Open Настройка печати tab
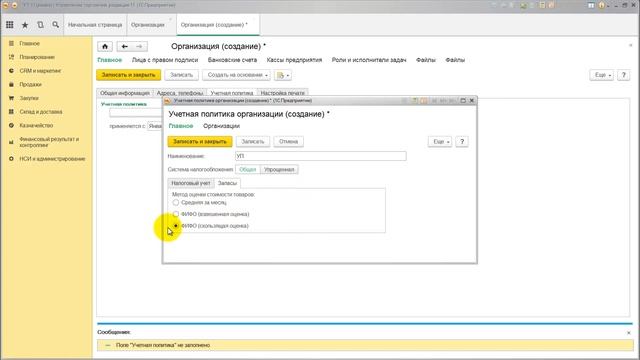This screenshot has height=360, width=640. 282,93
